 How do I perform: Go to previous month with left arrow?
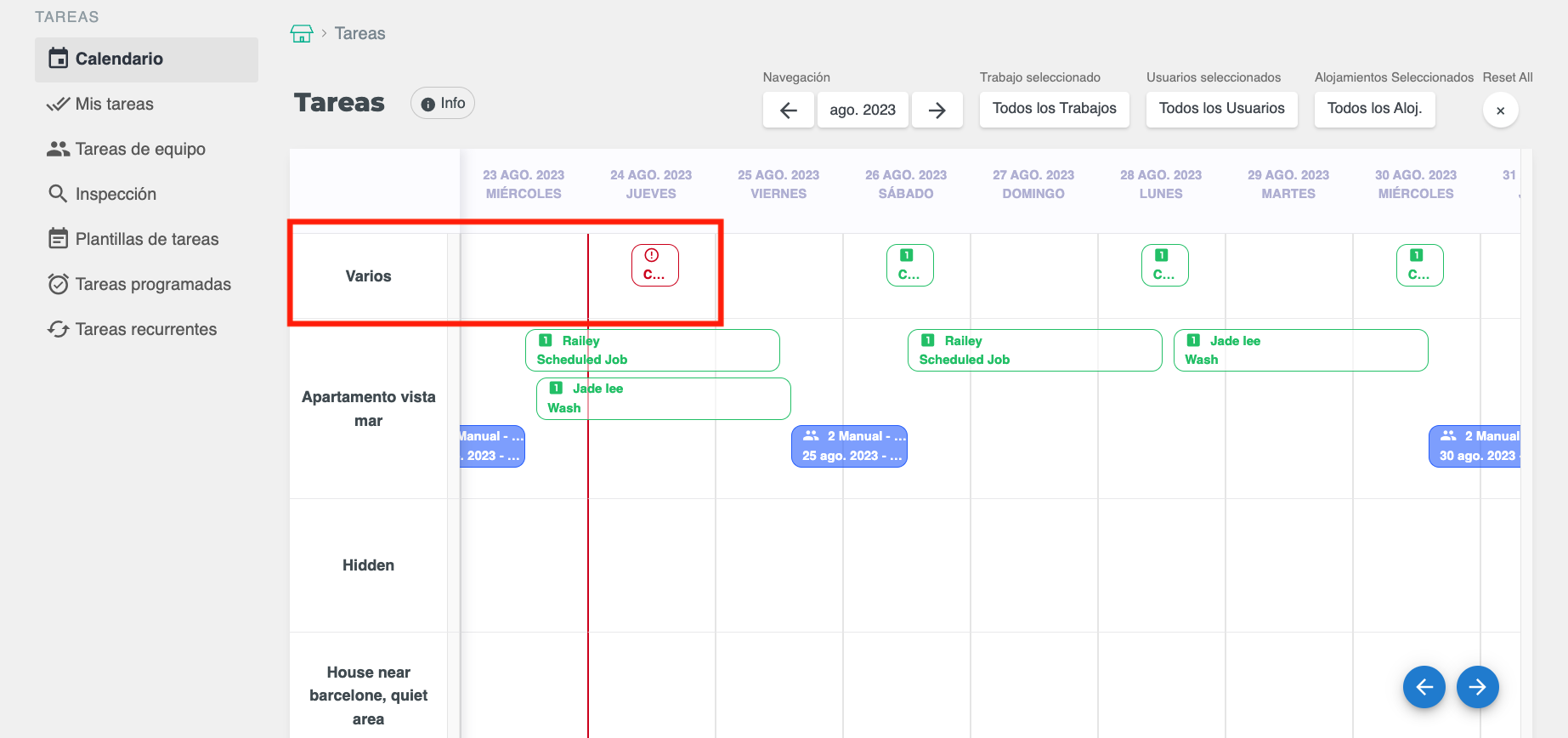tap(788, 111)
